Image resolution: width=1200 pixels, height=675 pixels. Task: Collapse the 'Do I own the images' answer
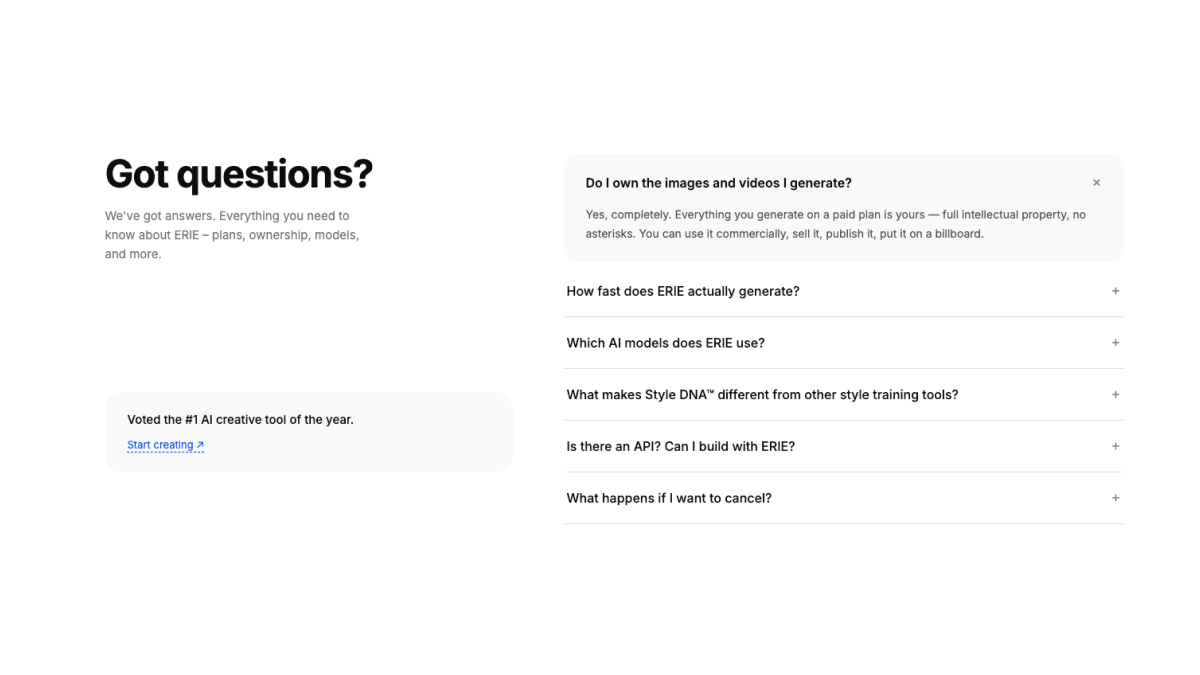(1096, 182)
